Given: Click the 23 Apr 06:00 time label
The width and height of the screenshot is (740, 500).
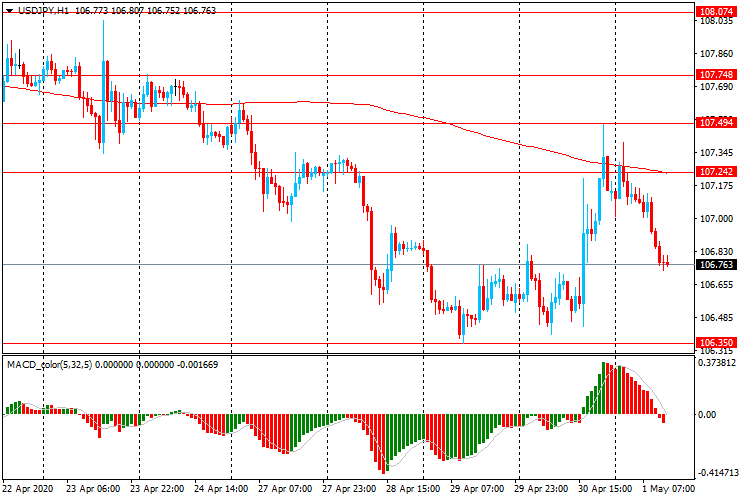Looking at the screenshot, I should (x=93, y=488).
